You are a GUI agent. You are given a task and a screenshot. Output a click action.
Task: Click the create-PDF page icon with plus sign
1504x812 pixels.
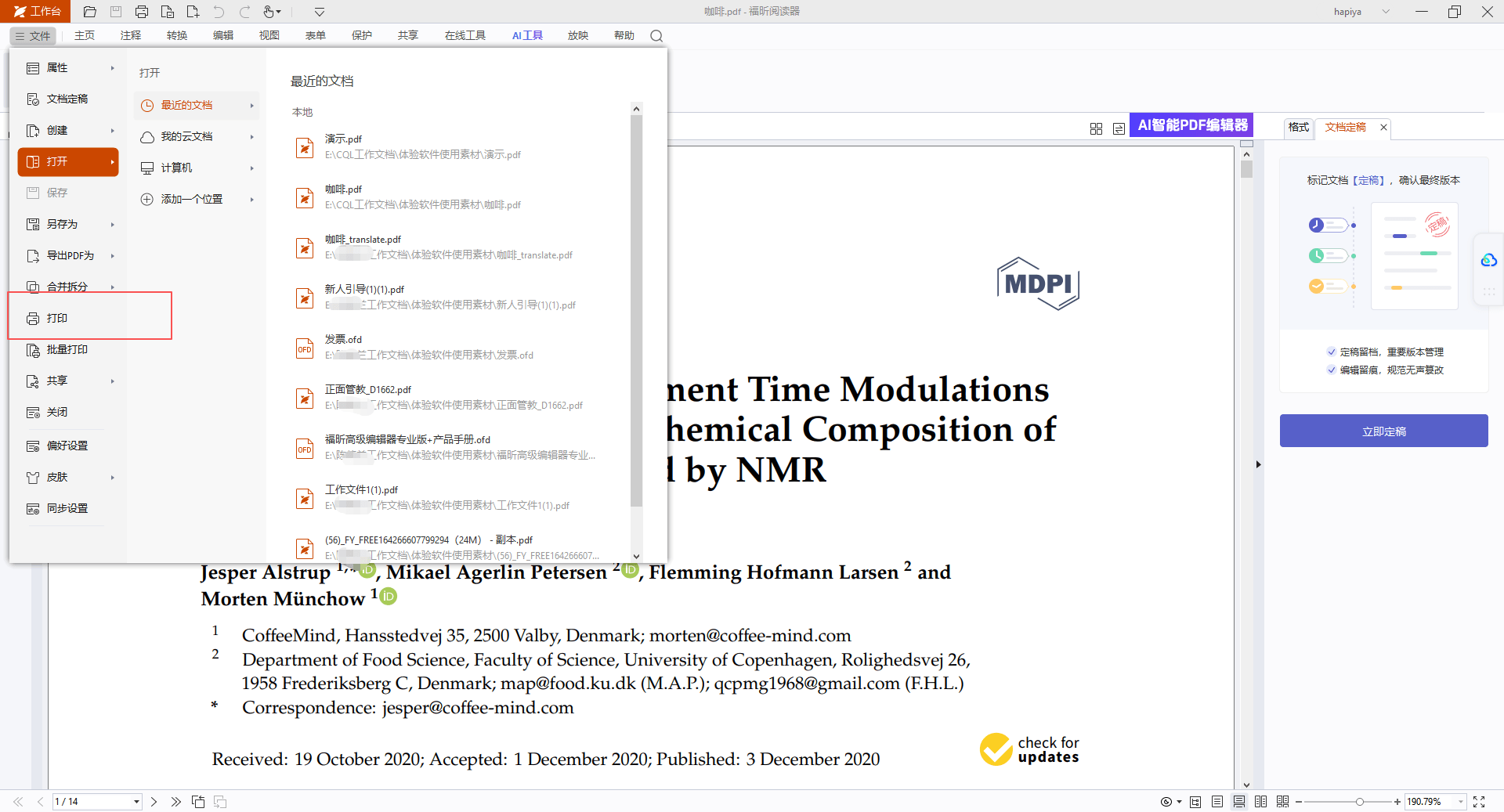193,12
